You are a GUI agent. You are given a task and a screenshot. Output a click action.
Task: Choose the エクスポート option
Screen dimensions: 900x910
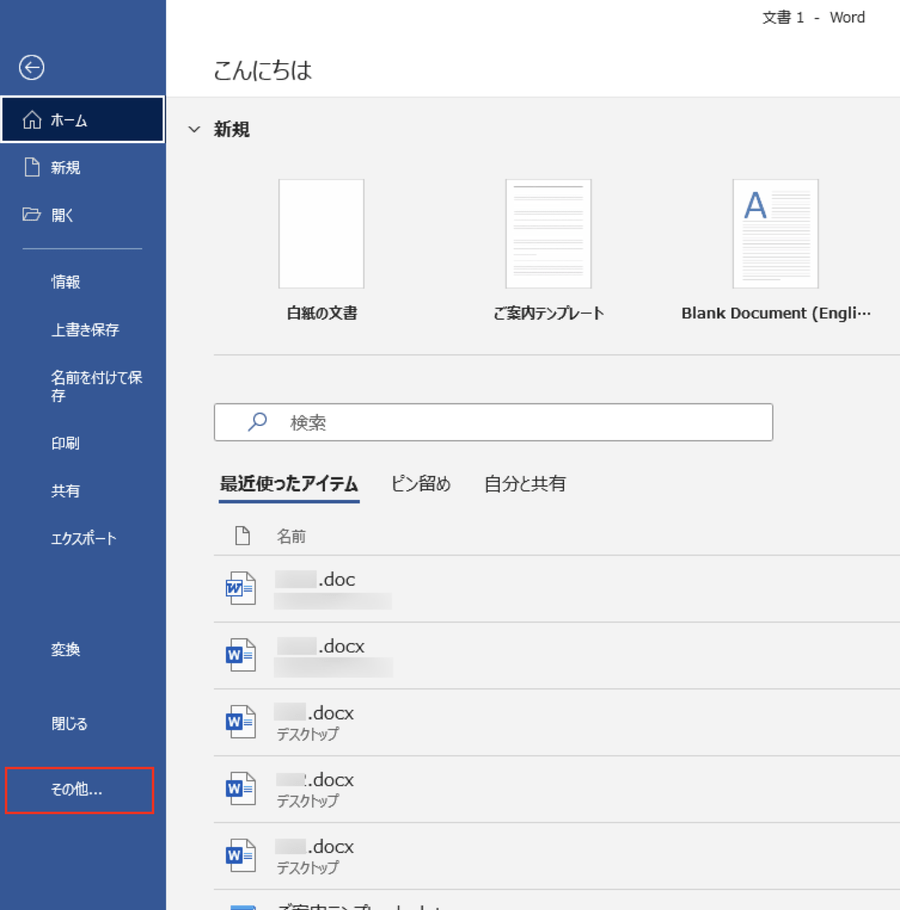(x=84, y=538)
